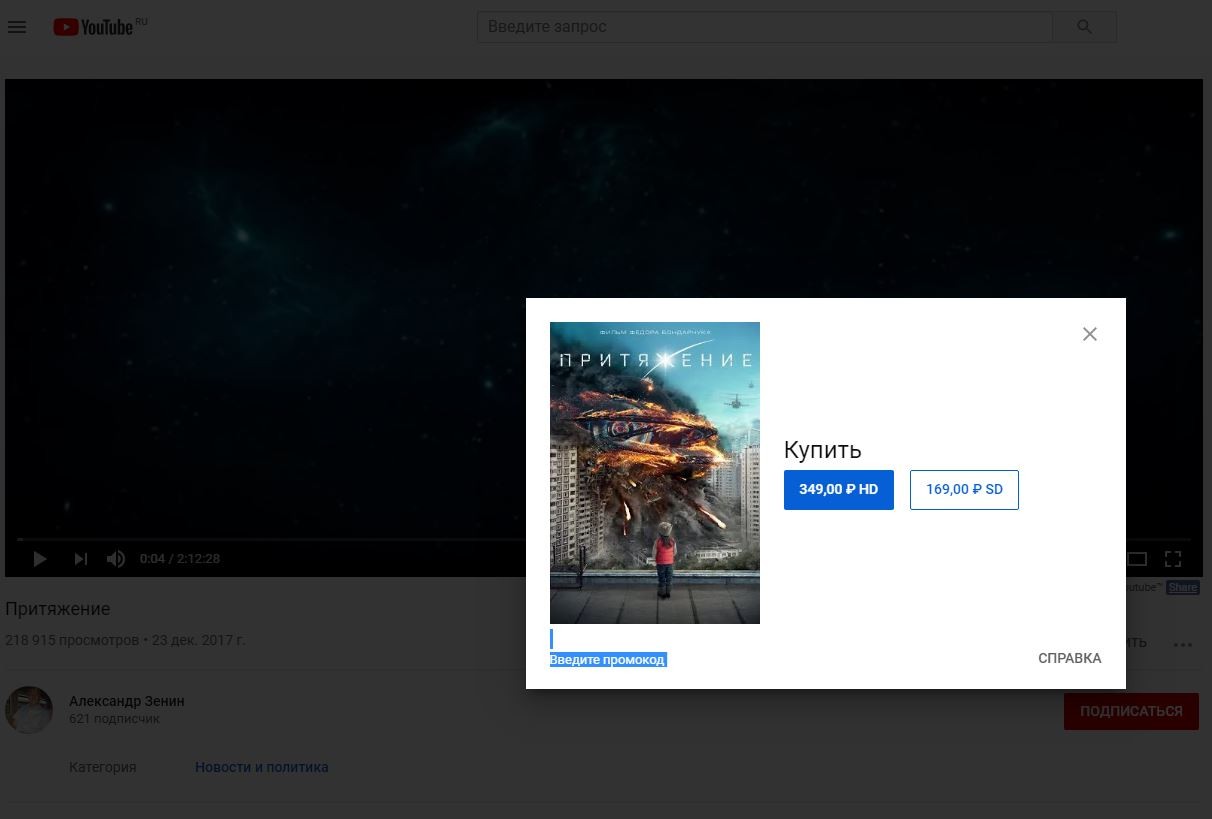This screenshot has height=819, width=1212.
Task: Open СПРАВКА help in dialog
Action: point(1069,658)
